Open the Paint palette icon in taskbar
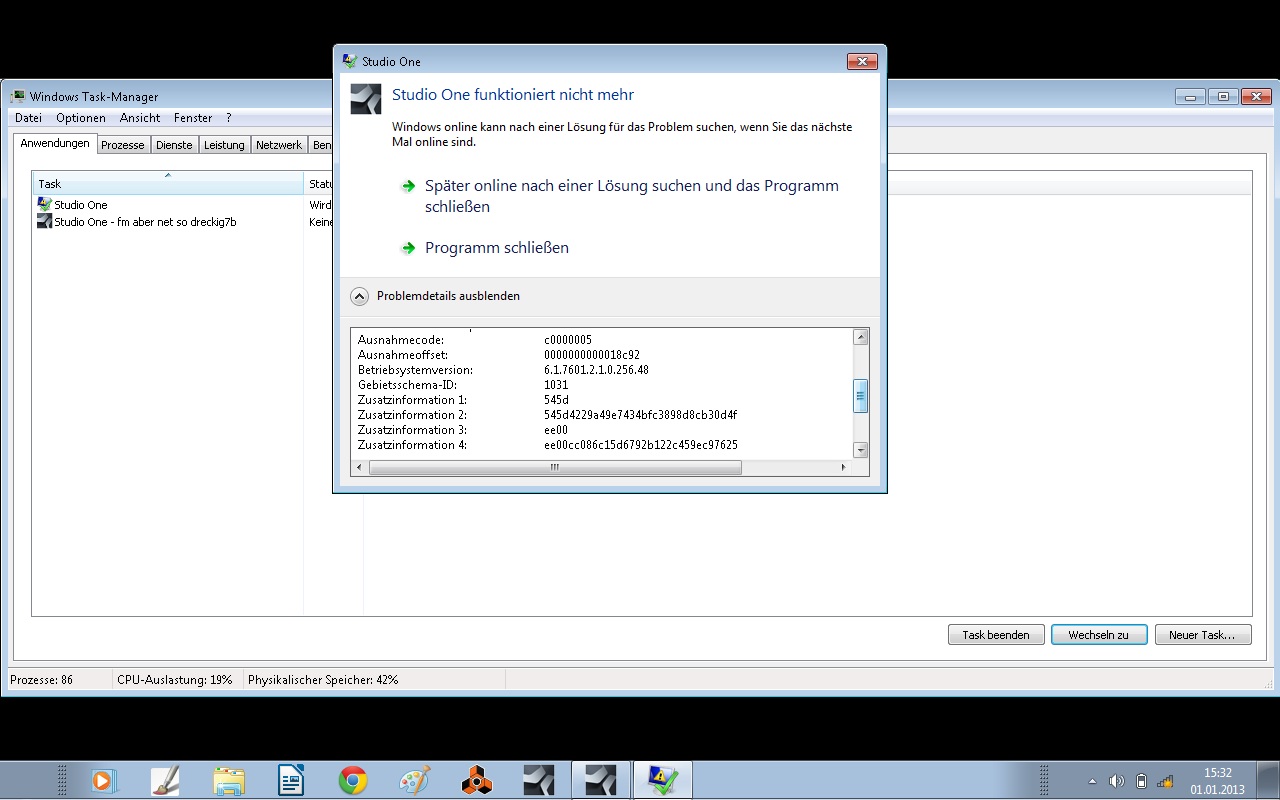Viewport: 1280px width, 800px height. [414, 780]
